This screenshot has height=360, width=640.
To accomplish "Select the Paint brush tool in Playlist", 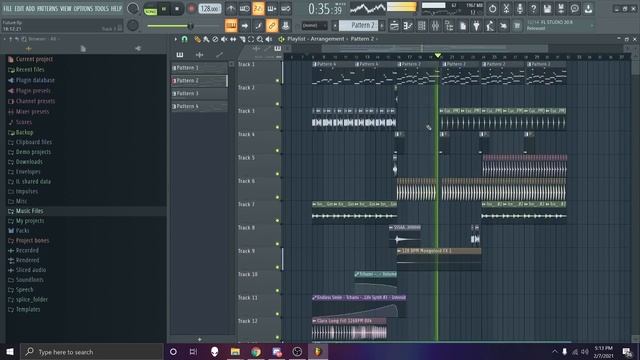I will point(206,39).
